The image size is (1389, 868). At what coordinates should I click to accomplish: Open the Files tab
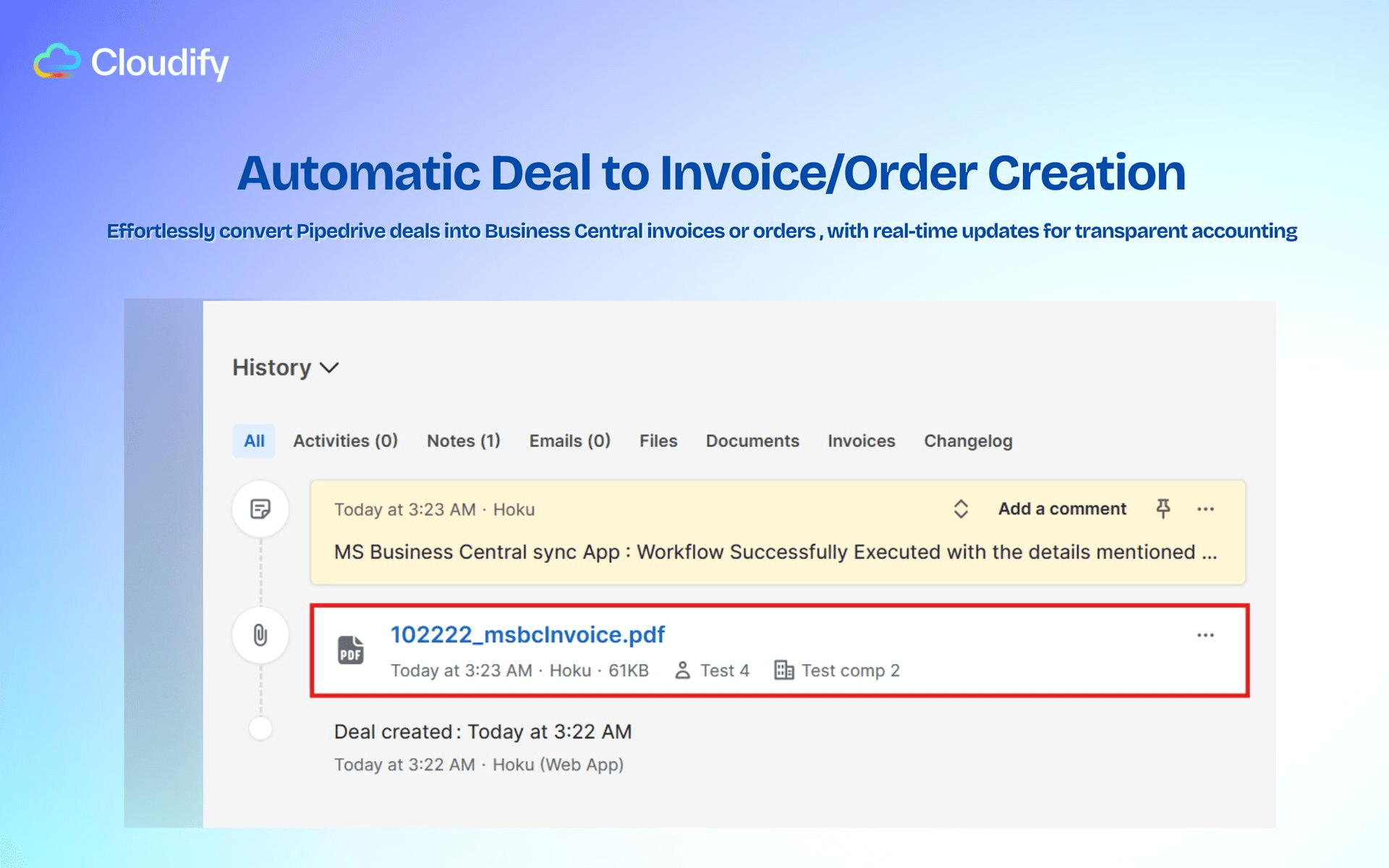click(658, 441)
